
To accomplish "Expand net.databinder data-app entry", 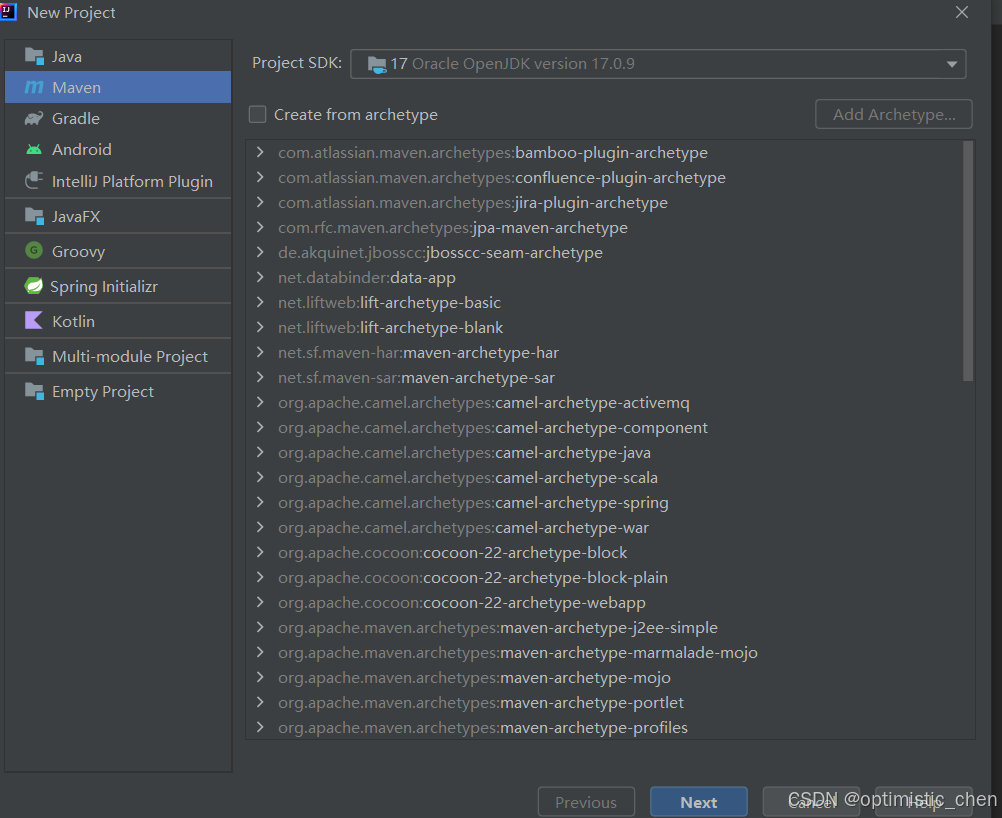I will (260, 277).
